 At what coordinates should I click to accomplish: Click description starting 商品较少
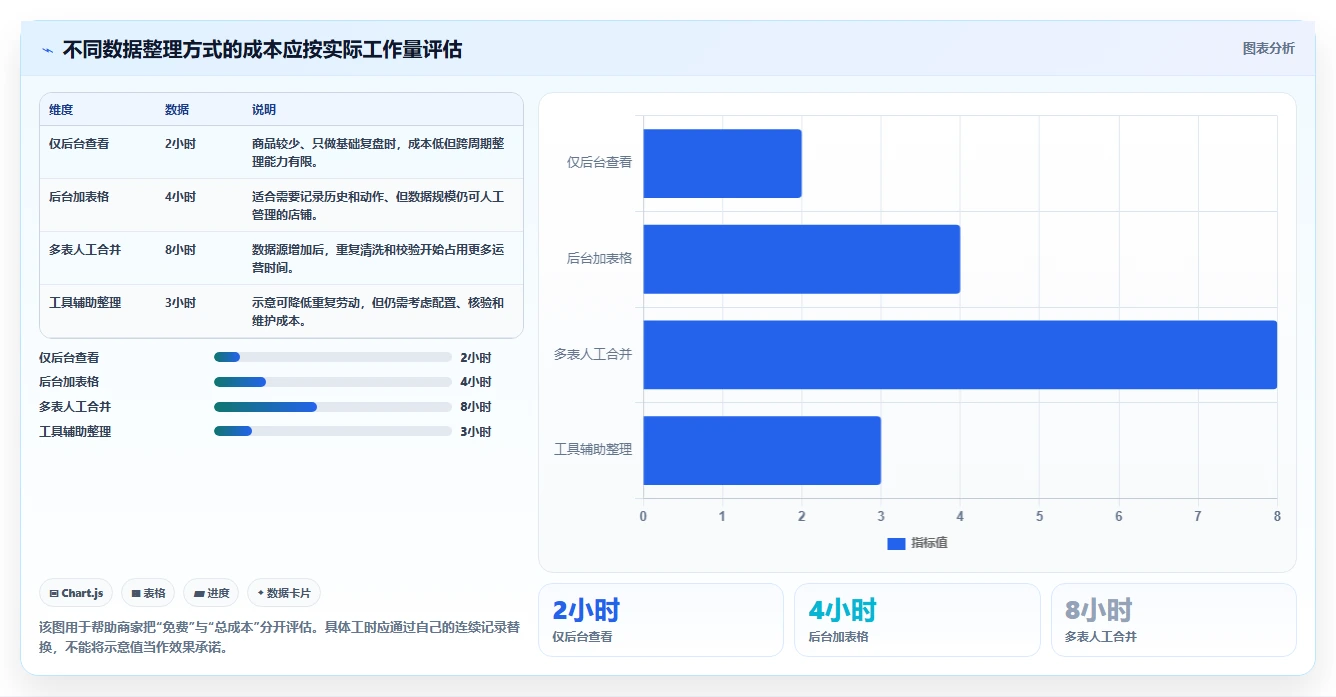pos(378,153)
